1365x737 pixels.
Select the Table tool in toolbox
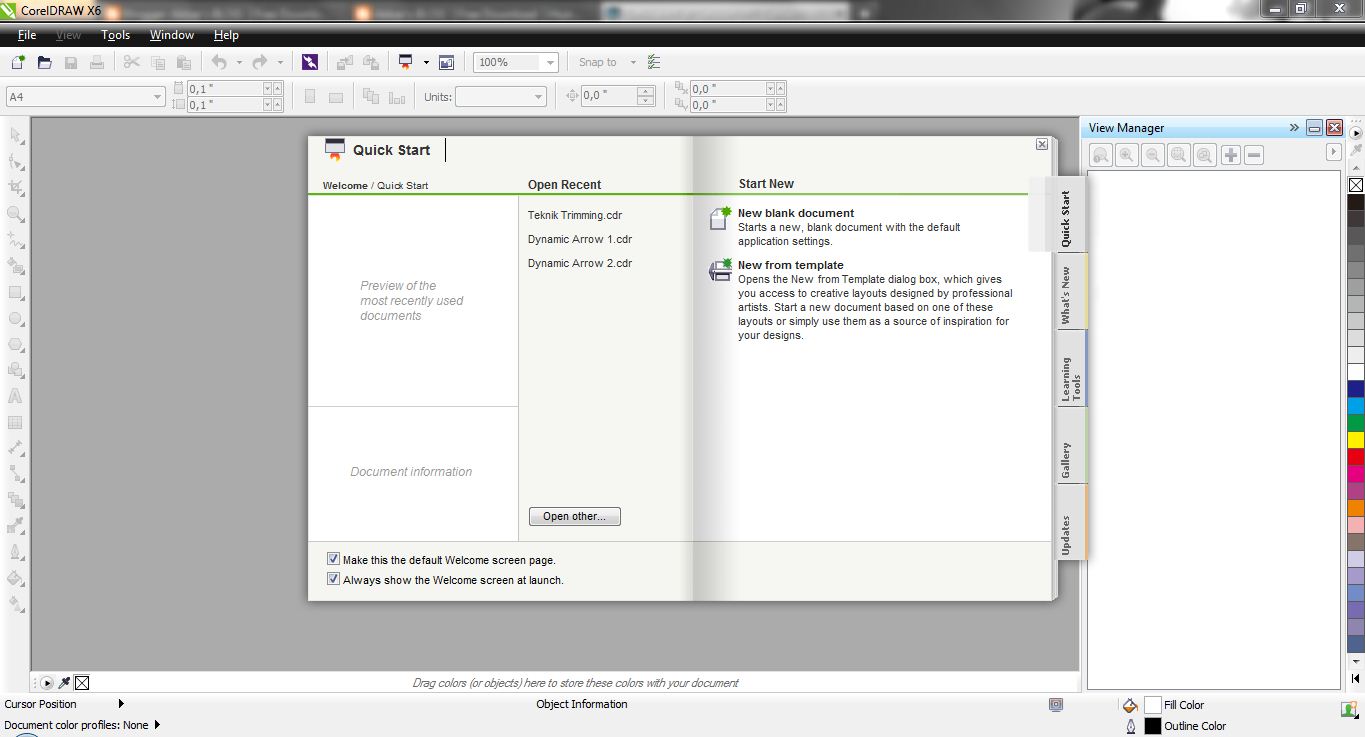pyautogui.click(x=16, y=423)
